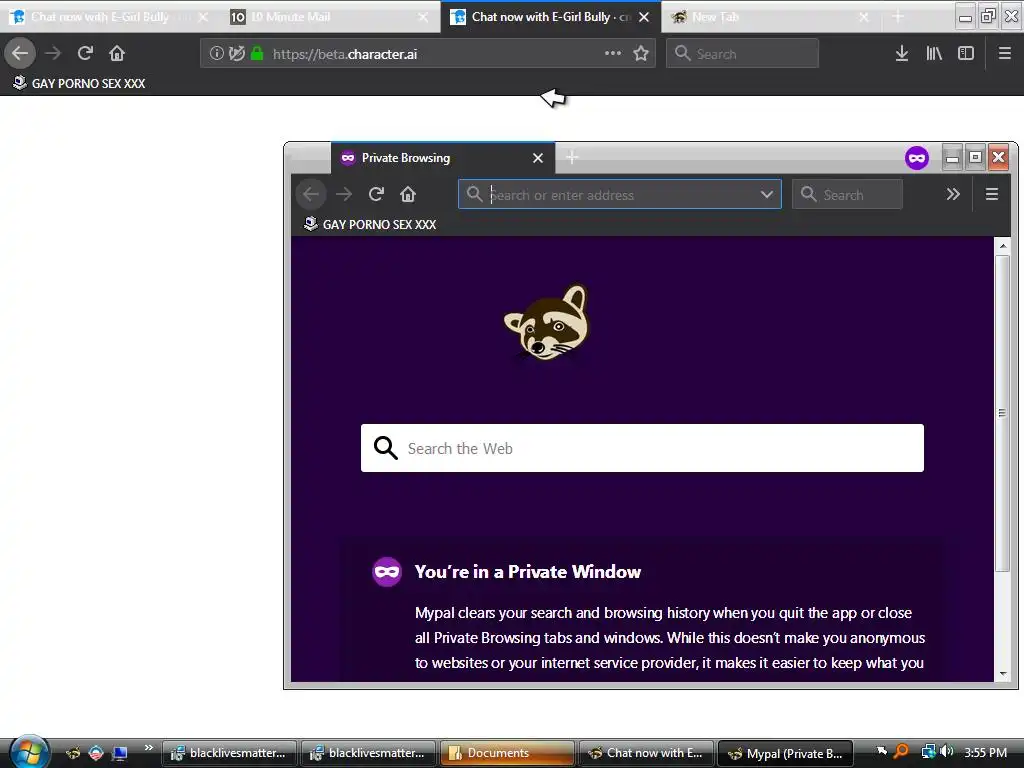Click the Private window vertical scrollbar thumb

(1002, 413)
